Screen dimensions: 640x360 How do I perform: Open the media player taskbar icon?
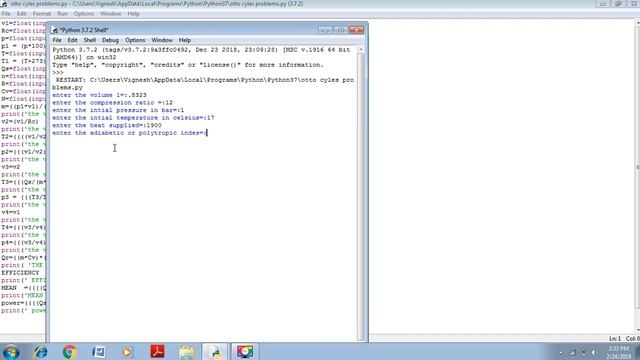(x=128, y=351)
